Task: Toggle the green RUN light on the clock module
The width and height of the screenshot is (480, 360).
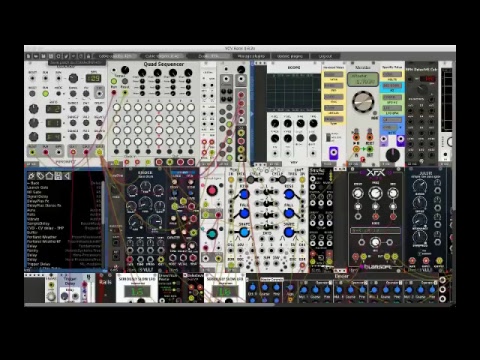Action: point(45,94)
